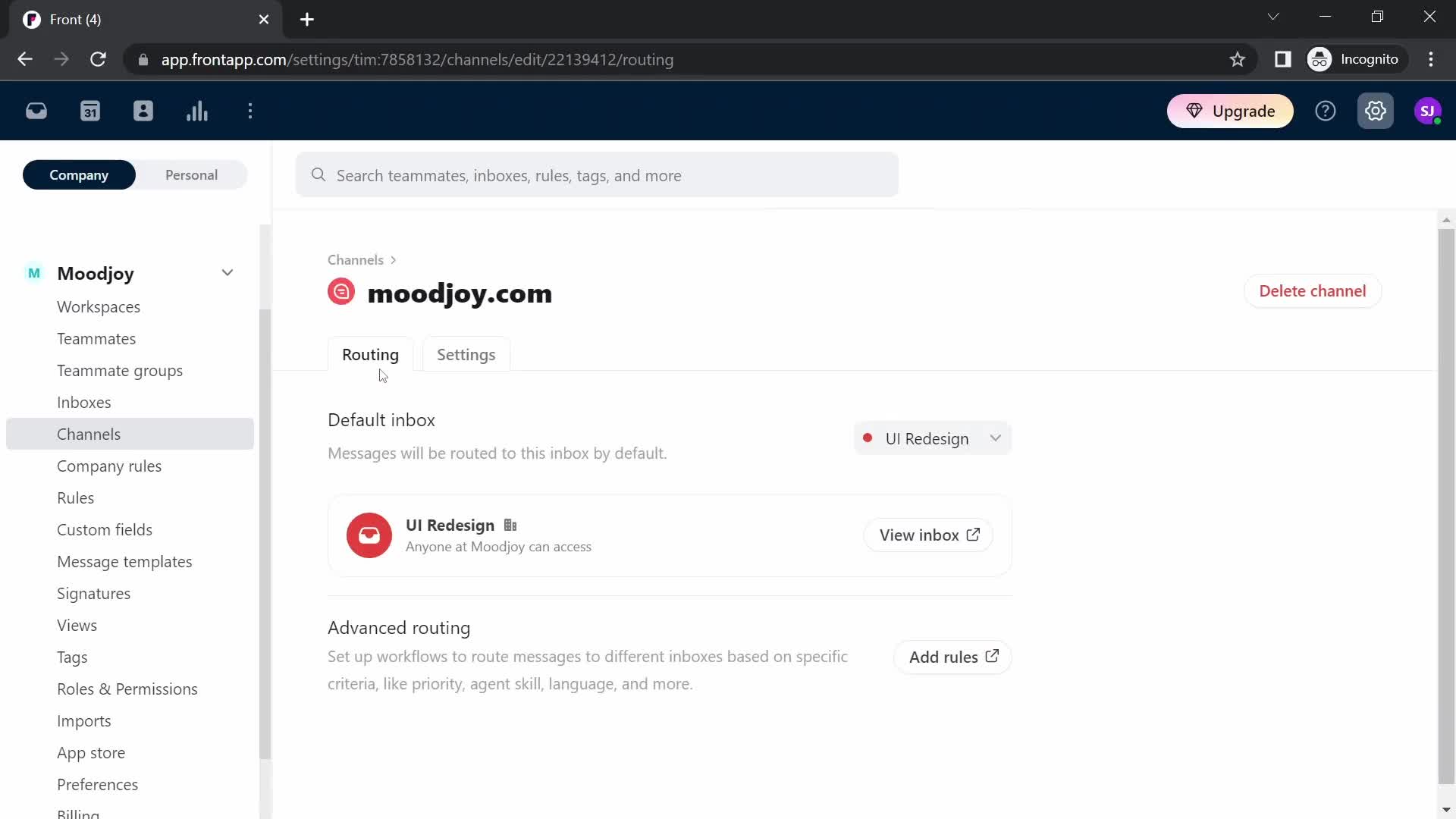Bookmark page with the star icon

tap(1238, 59)
